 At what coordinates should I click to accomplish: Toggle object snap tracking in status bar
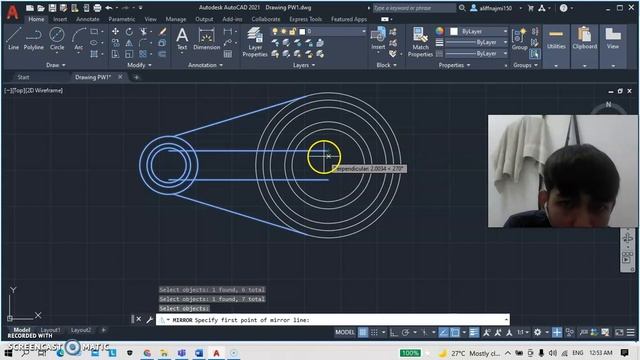(x=444, y=333)
